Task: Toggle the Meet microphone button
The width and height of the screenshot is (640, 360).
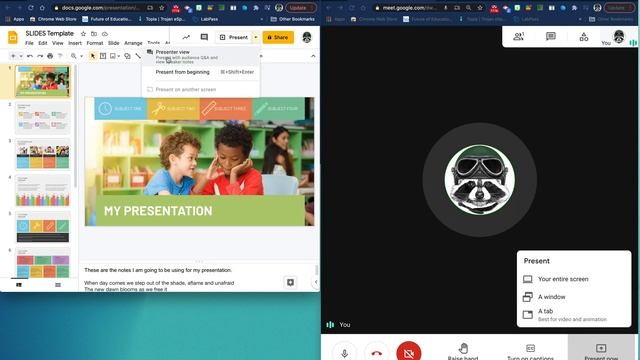Action: [x=344, y=353]
